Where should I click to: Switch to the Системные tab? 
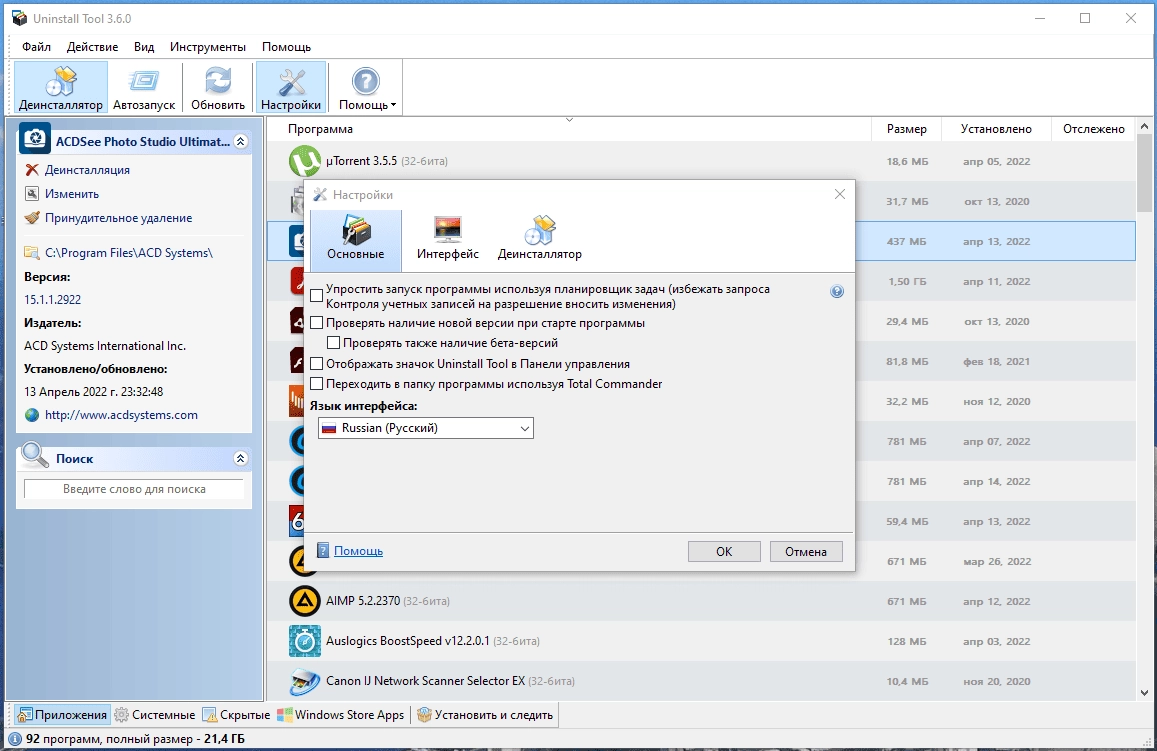pos(155,715)
